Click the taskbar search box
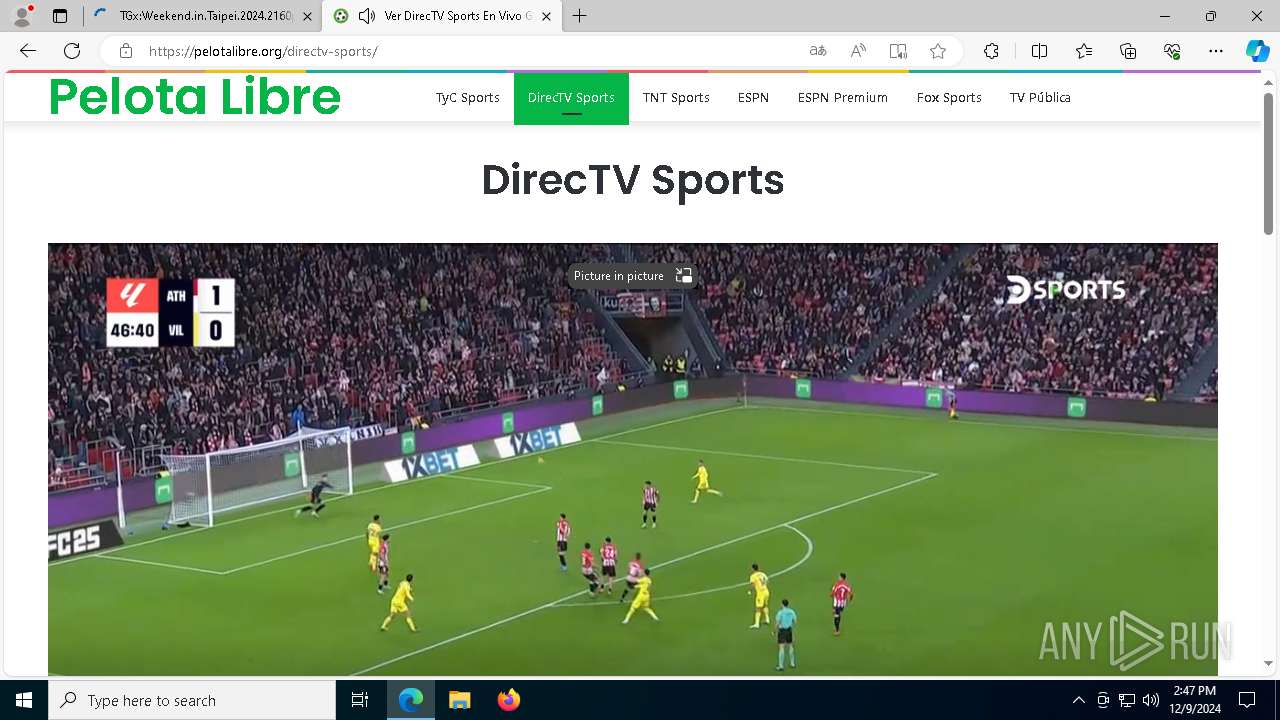 coord(192,700)
